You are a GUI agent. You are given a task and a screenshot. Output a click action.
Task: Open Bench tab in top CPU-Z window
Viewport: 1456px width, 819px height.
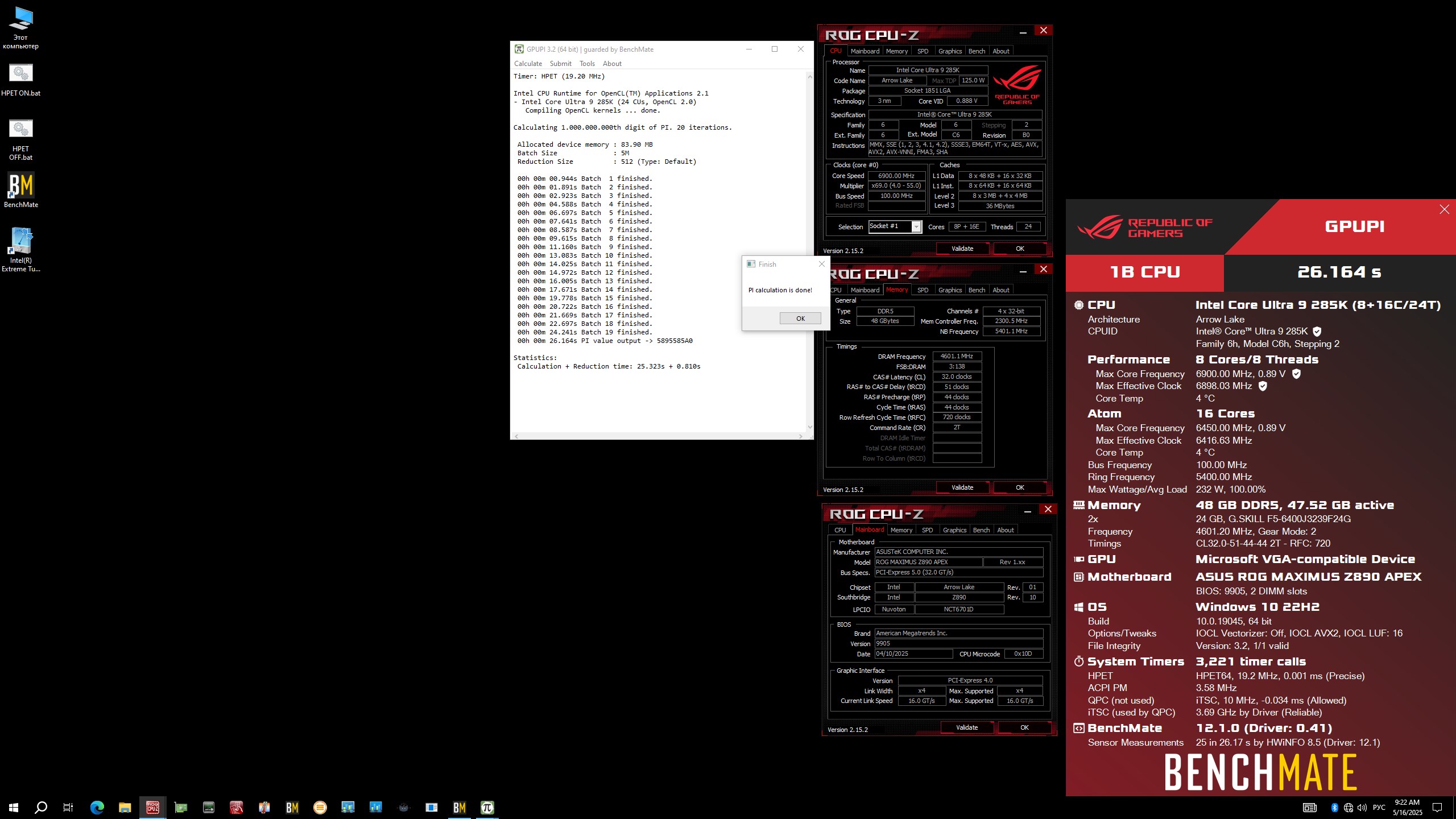click(x=977, y=51)
